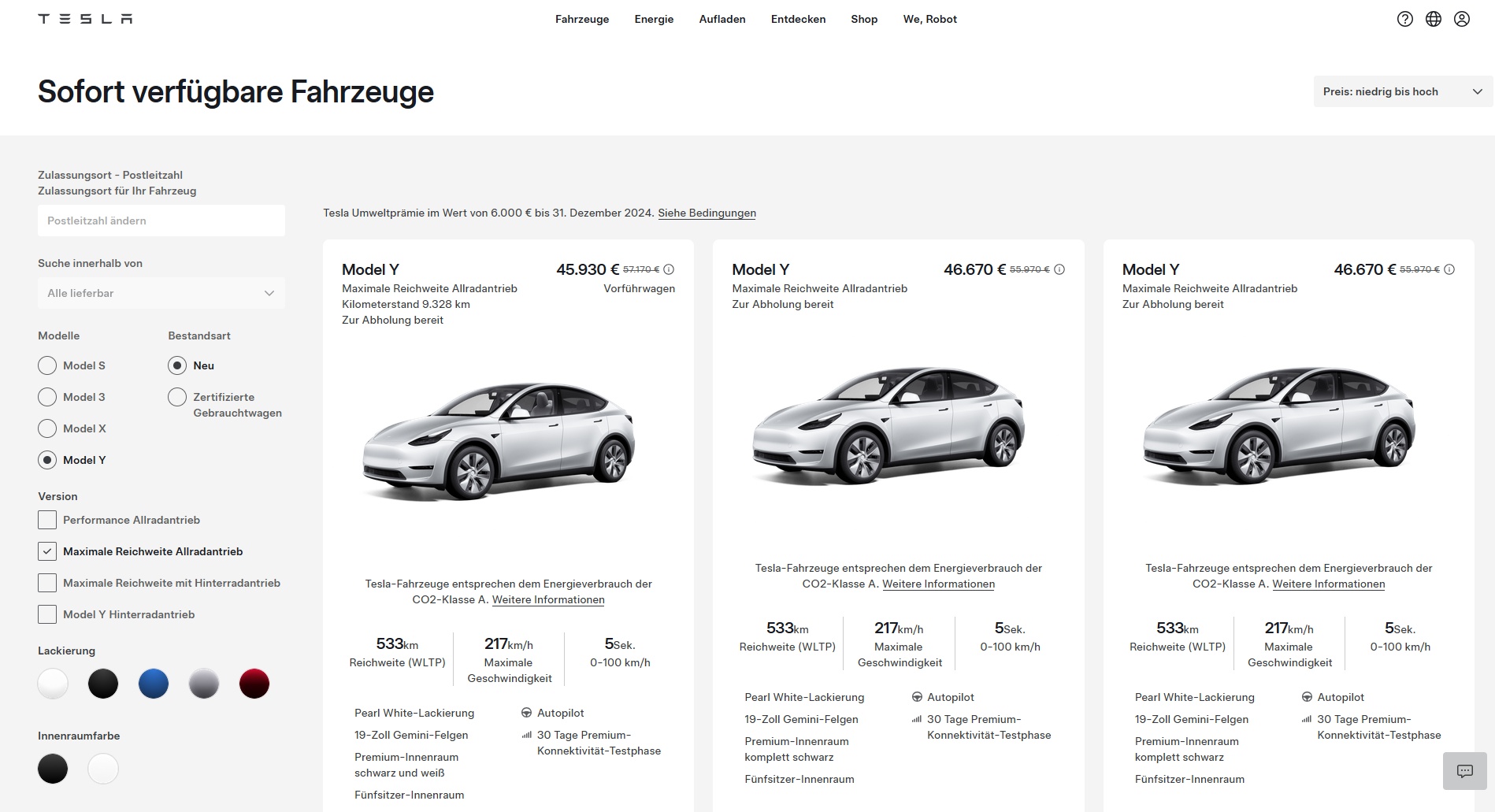Image resolution: width=1495 pixels, height=812 pixels.
Task: Open We, Robot menu item
Action: point(930,19)
